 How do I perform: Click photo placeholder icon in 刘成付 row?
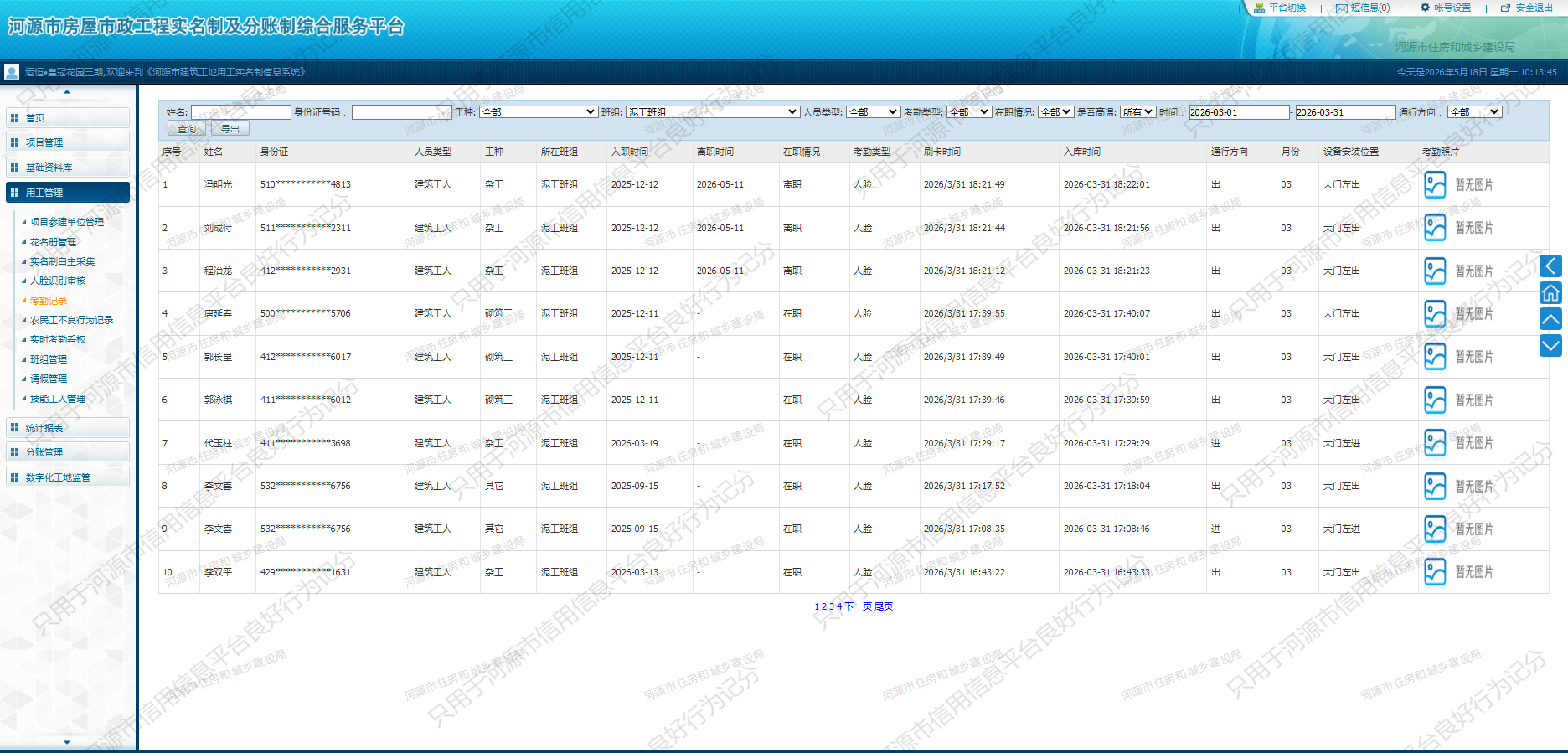point(1435,228)
